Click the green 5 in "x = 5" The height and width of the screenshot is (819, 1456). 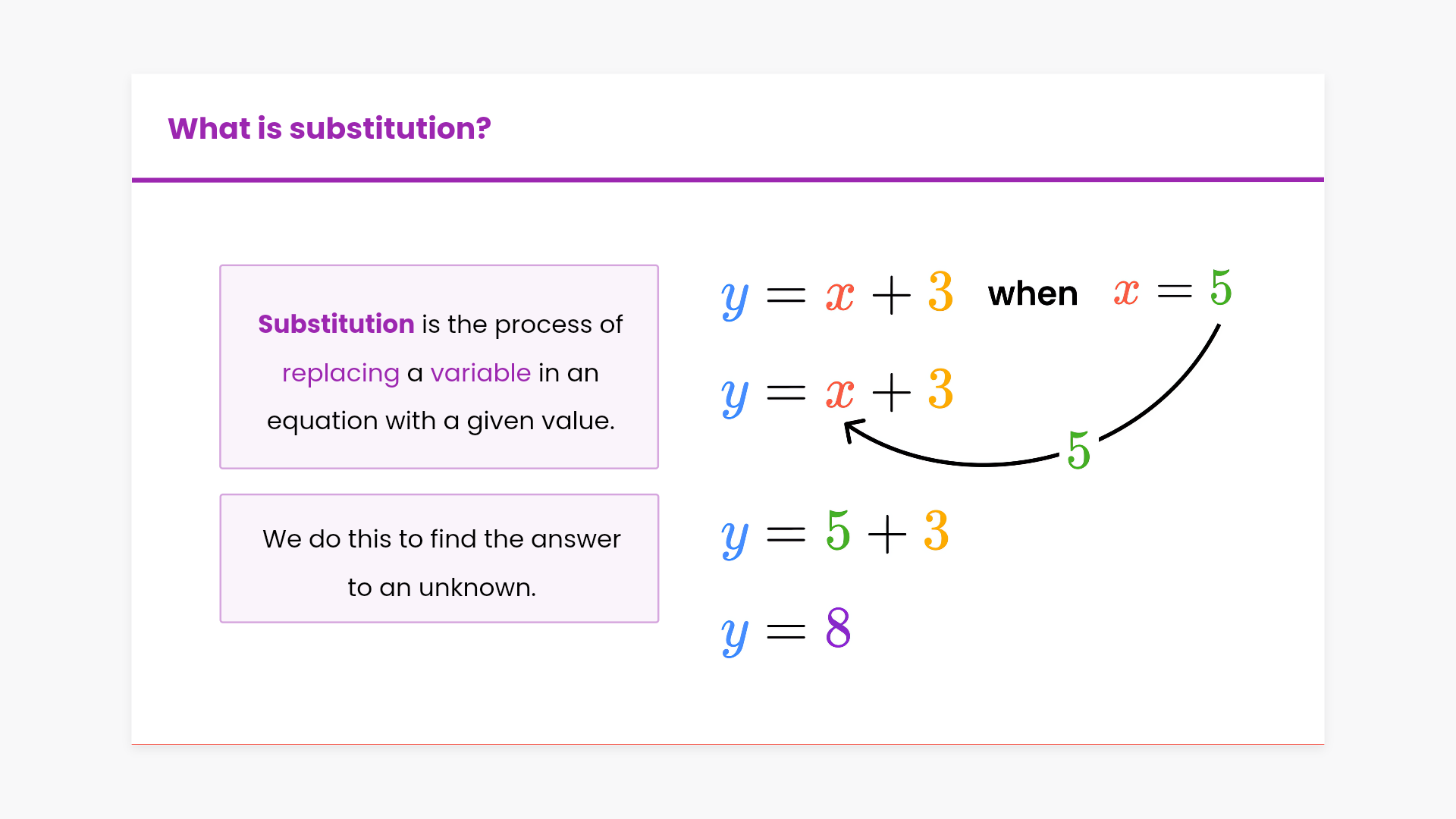click(1220, 287)
